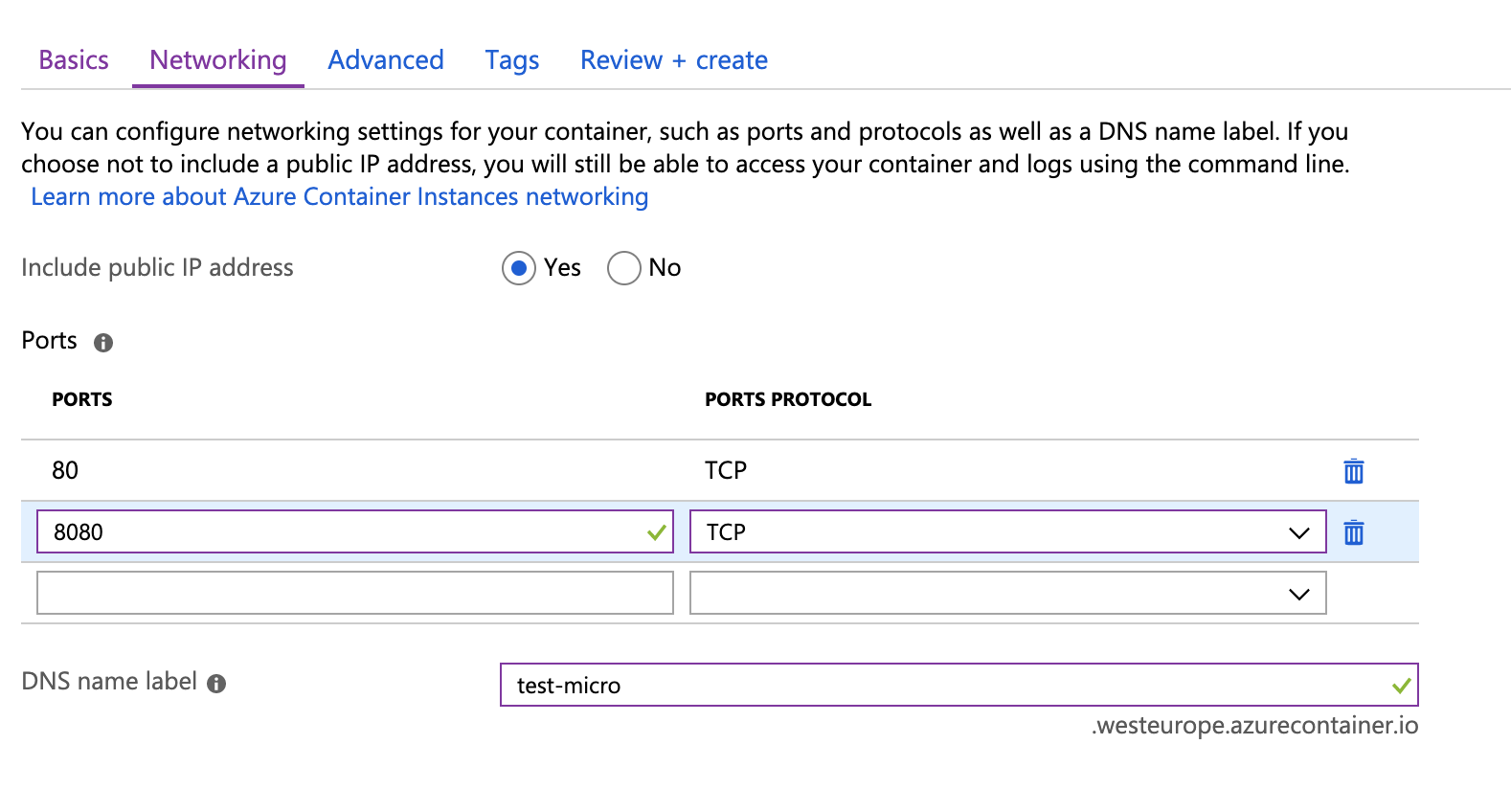The width and height of the screenshot is (1511, 812).
Task: Click the green validation checkmark in DNS field
Action: 1401,686
